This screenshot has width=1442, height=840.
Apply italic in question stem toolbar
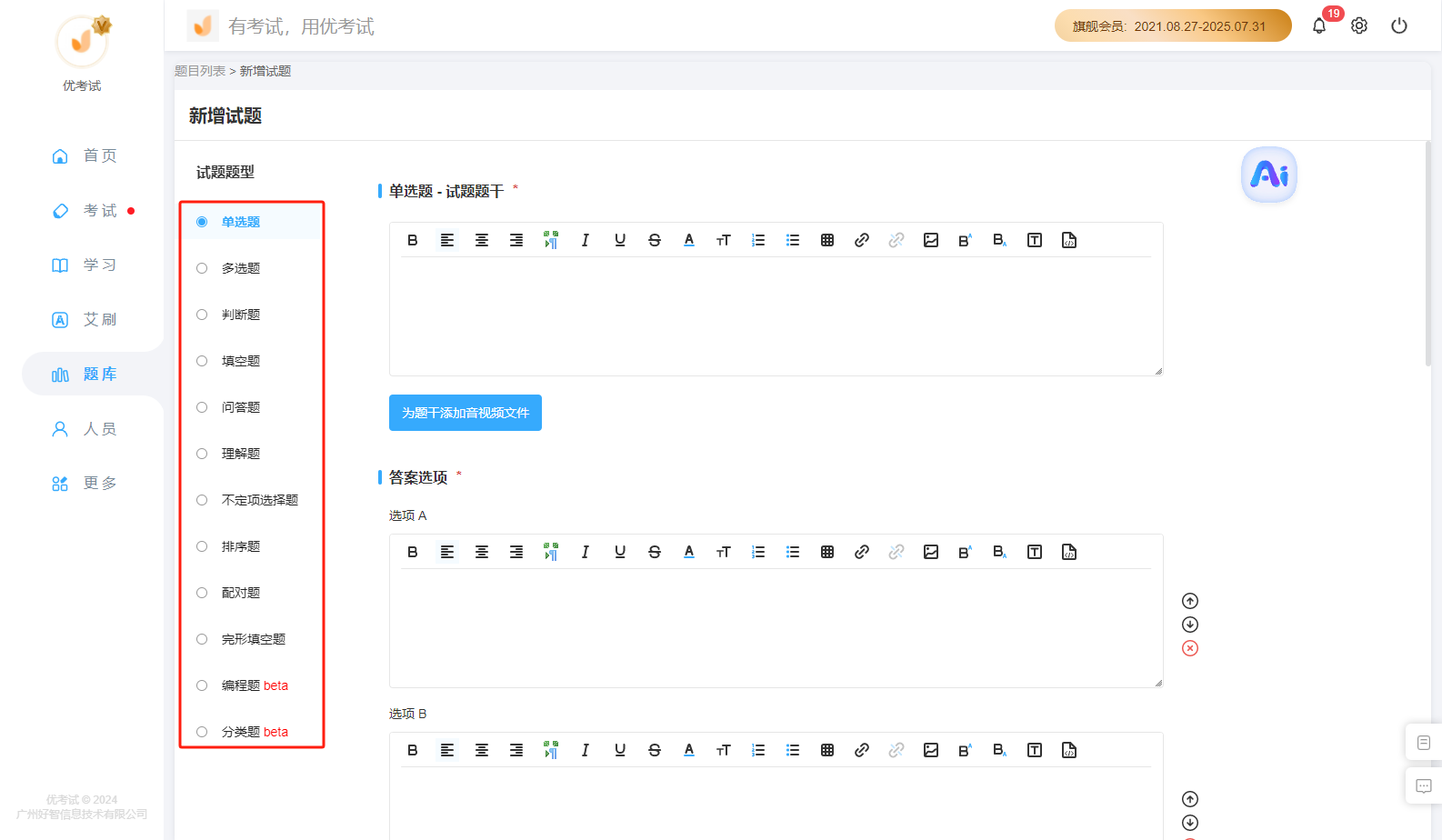586,240
